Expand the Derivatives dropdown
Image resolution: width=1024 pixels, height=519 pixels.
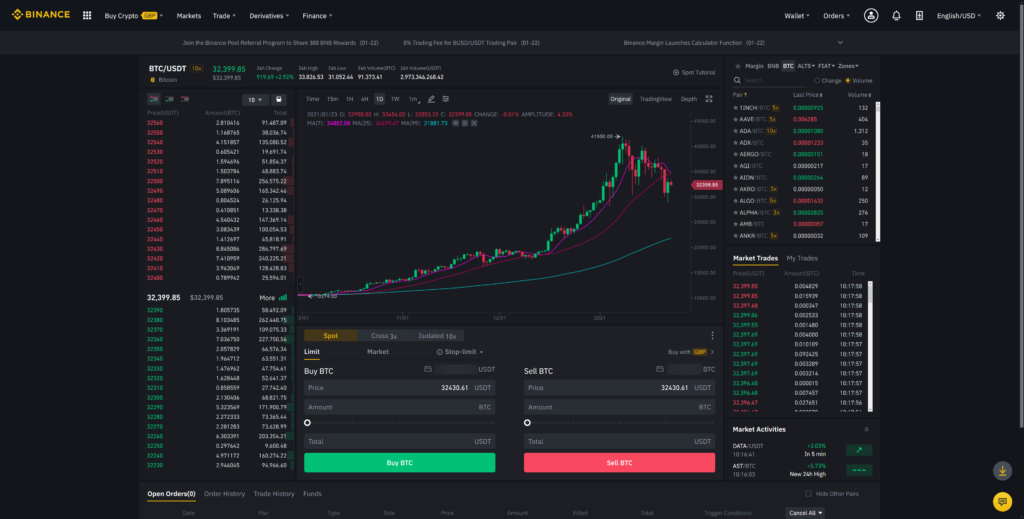(269, 16)
